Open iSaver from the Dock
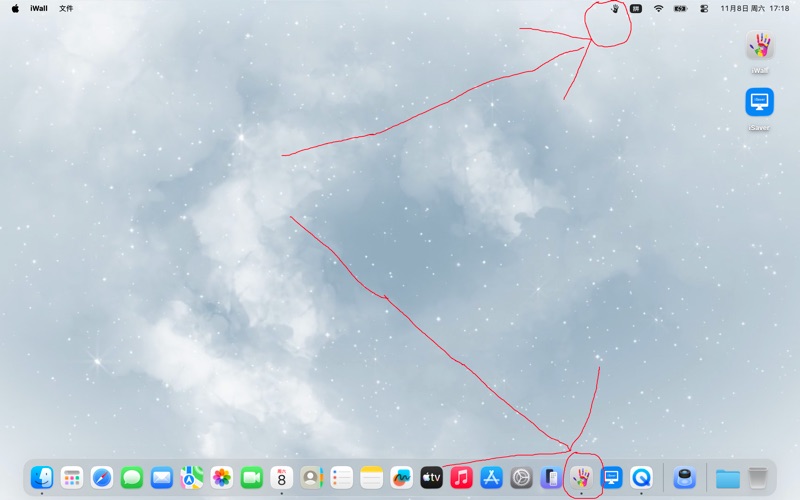Viewport: 800px width, 500px height. pos(611,478)
